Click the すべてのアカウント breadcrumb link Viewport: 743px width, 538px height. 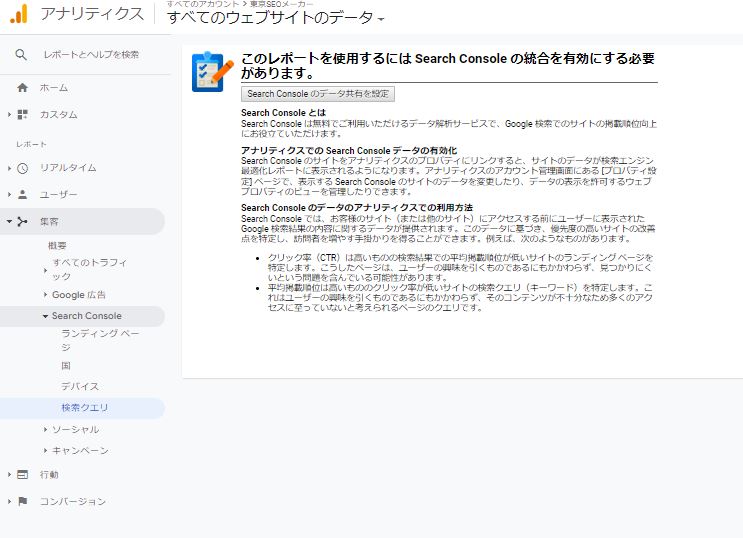[202, 4]
